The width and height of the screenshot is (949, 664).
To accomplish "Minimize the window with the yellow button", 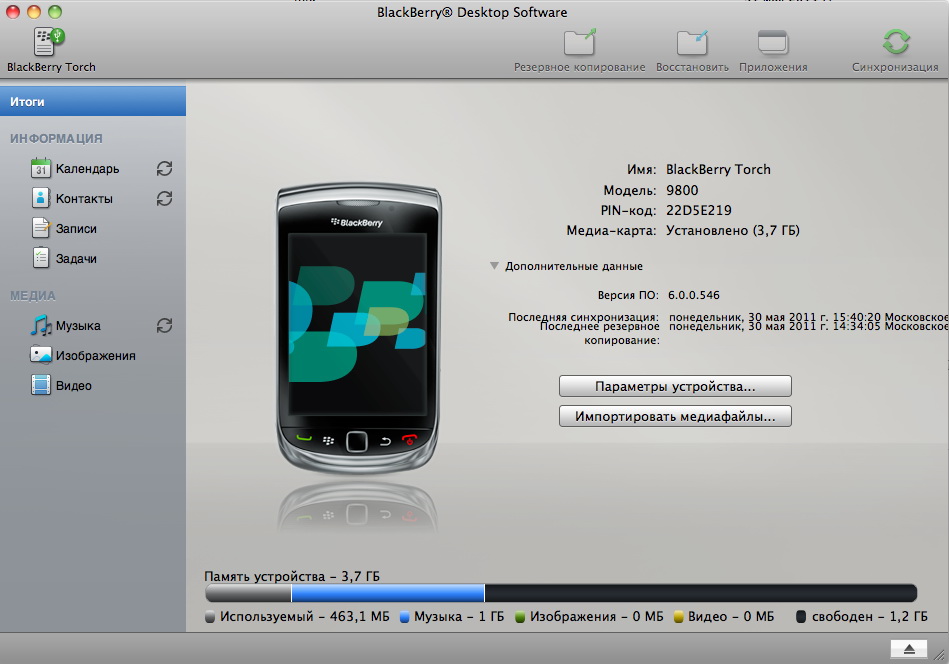I will pyautogui.click(x=34, y=12).
